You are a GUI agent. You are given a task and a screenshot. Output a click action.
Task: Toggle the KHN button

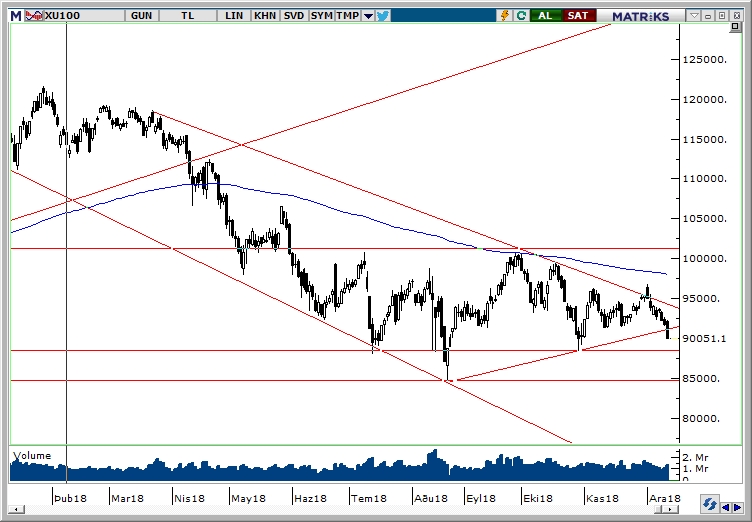point(265,16)
